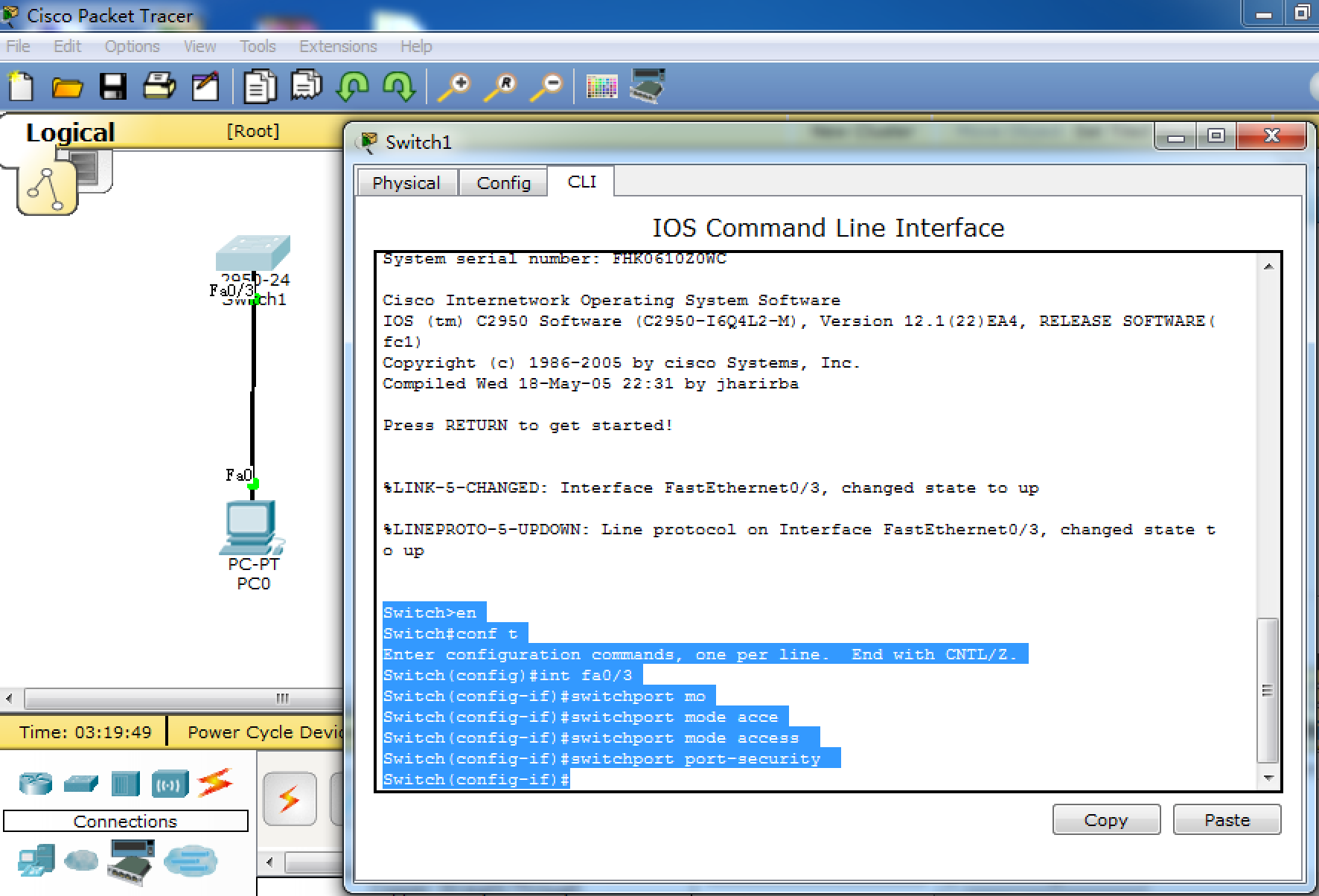The width and height of the screenshot is (1319, 896).
Task: Open the Edit menu
Action: [67, 46]
